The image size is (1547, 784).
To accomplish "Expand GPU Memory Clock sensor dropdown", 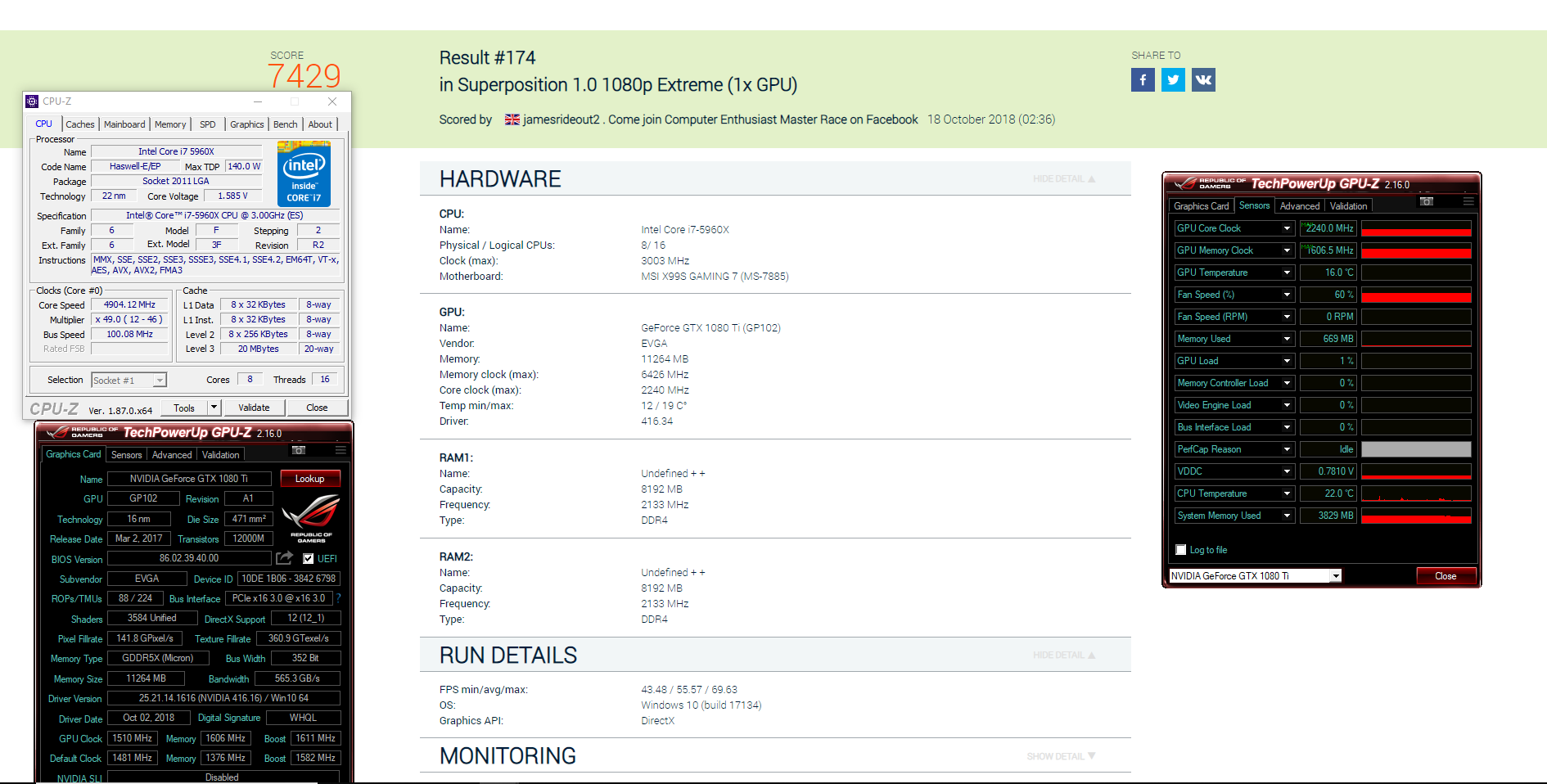I will pos(1288,250).
